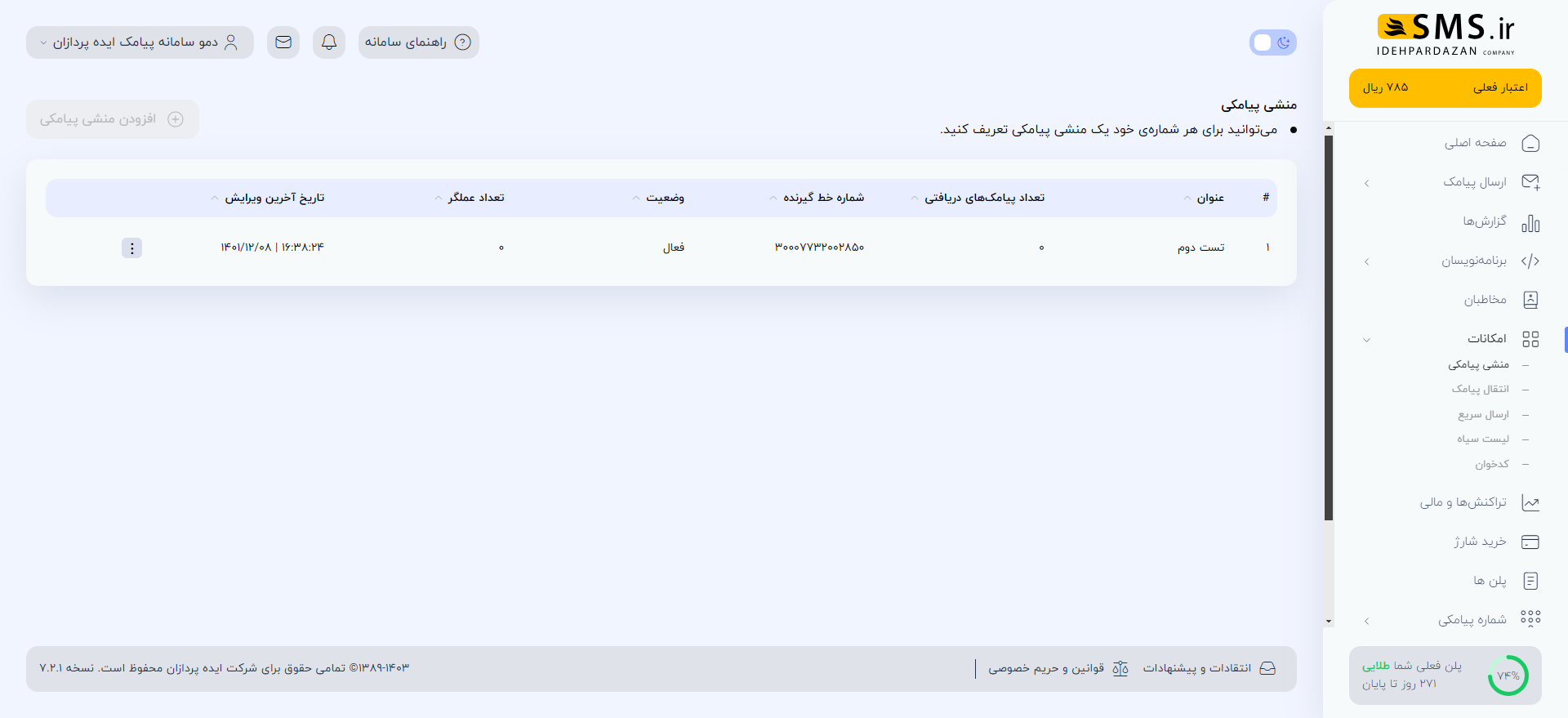Viewport: 1568px width, 718px height.
Task: Select لیست سیاه submenu item
Action: click(x=1482, y=439)
